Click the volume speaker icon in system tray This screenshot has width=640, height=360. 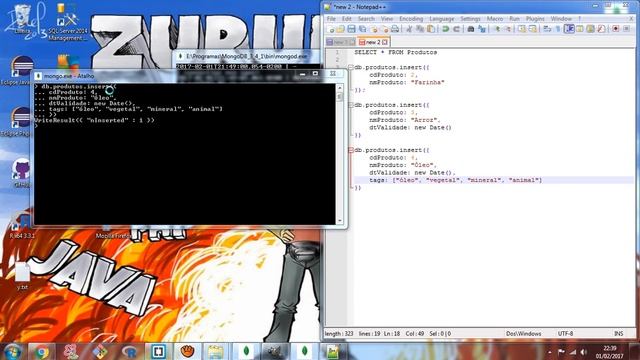[584, 352]
